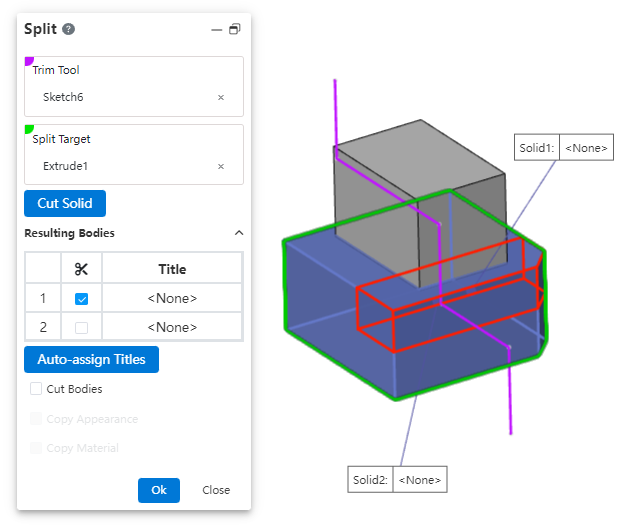The height and width of the screenshot is (527, 625).
Task: Click the purple Trim Tool corner marker
Action: (28, 62)
